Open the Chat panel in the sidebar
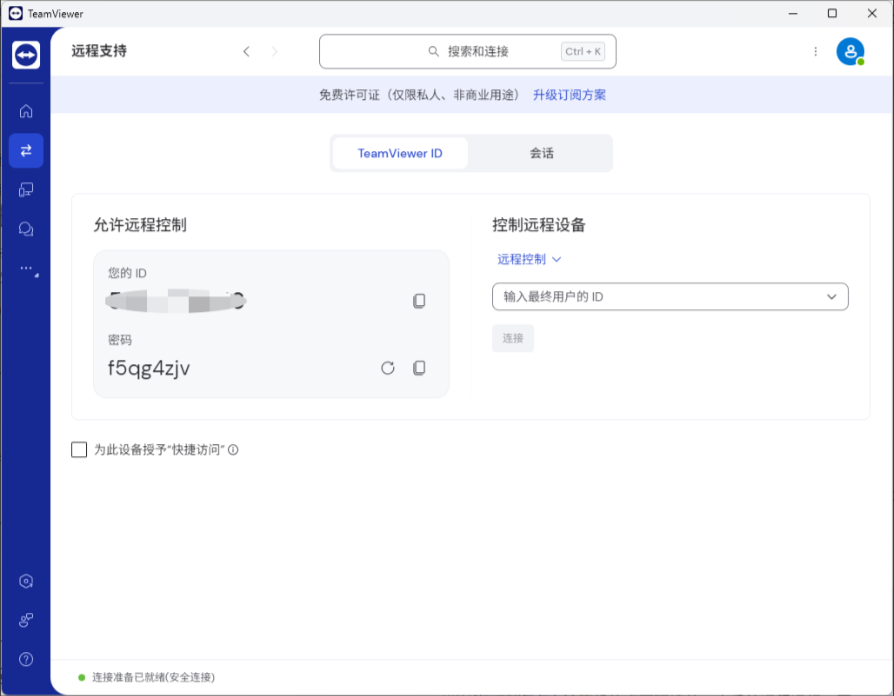Viewport: 894px width, 696px height. (x=26, y=228)
